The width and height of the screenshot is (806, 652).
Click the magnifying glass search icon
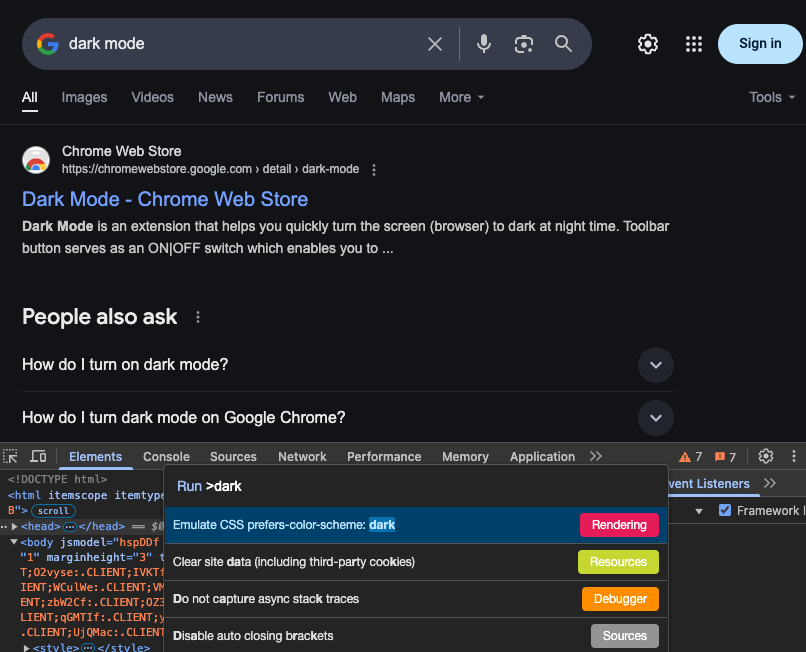(563, 44)
